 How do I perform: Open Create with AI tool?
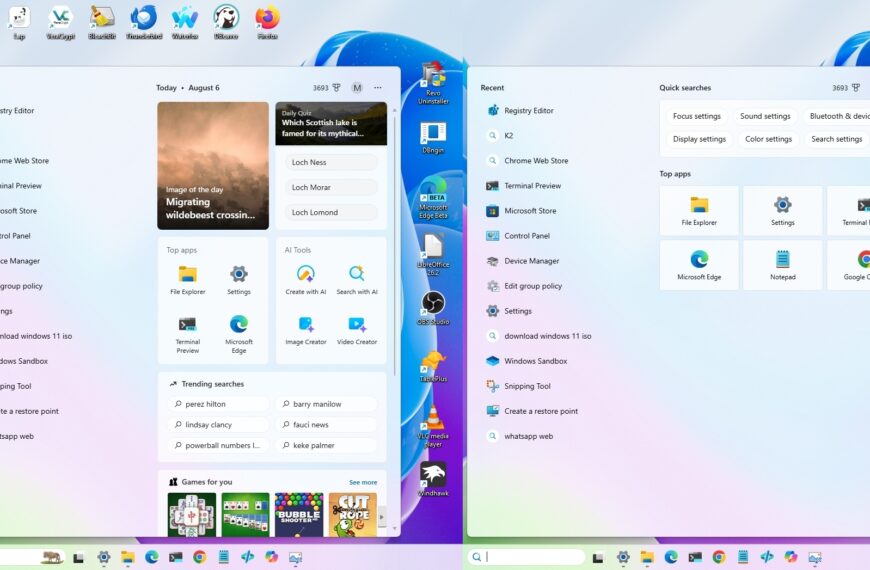[x=306, y=280]
